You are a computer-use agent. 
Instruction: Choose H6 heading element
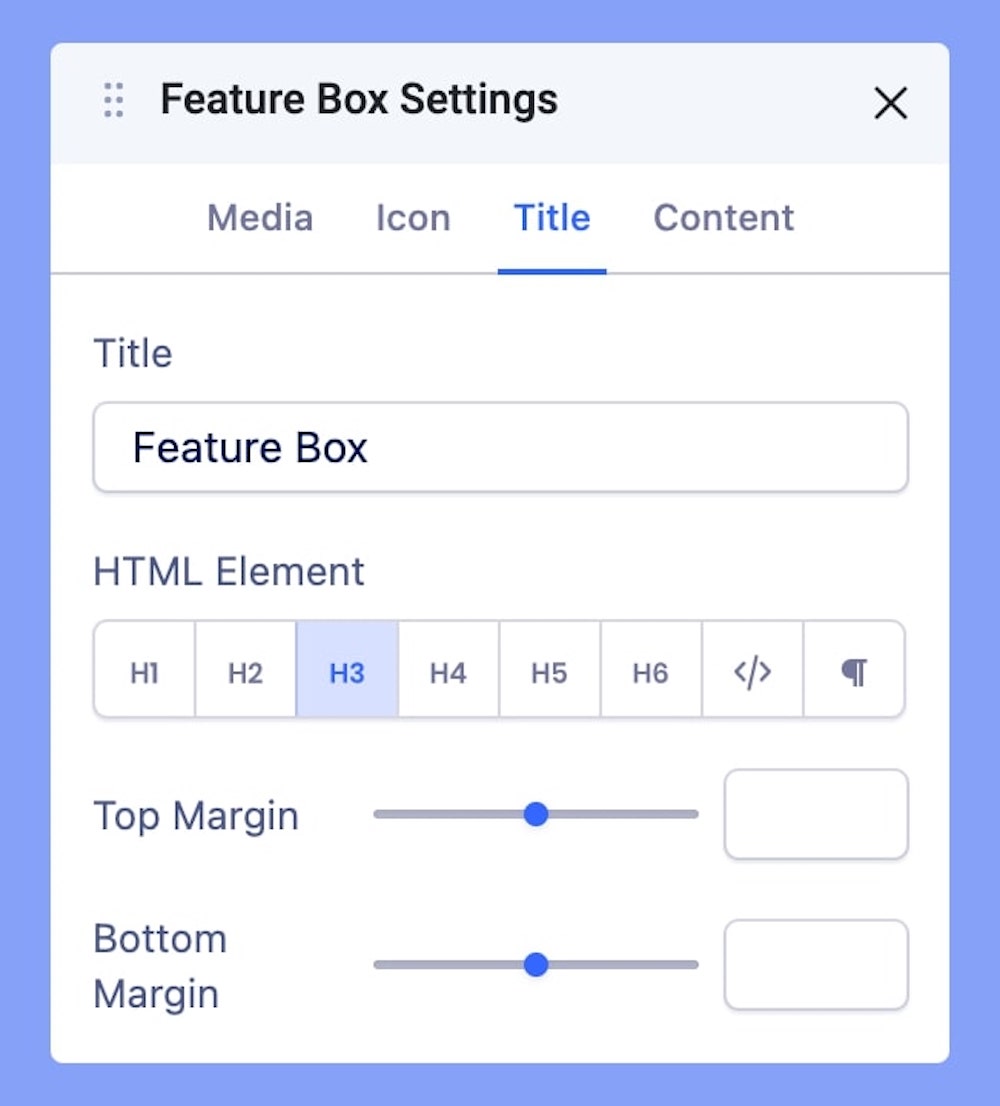pos(650,672)
